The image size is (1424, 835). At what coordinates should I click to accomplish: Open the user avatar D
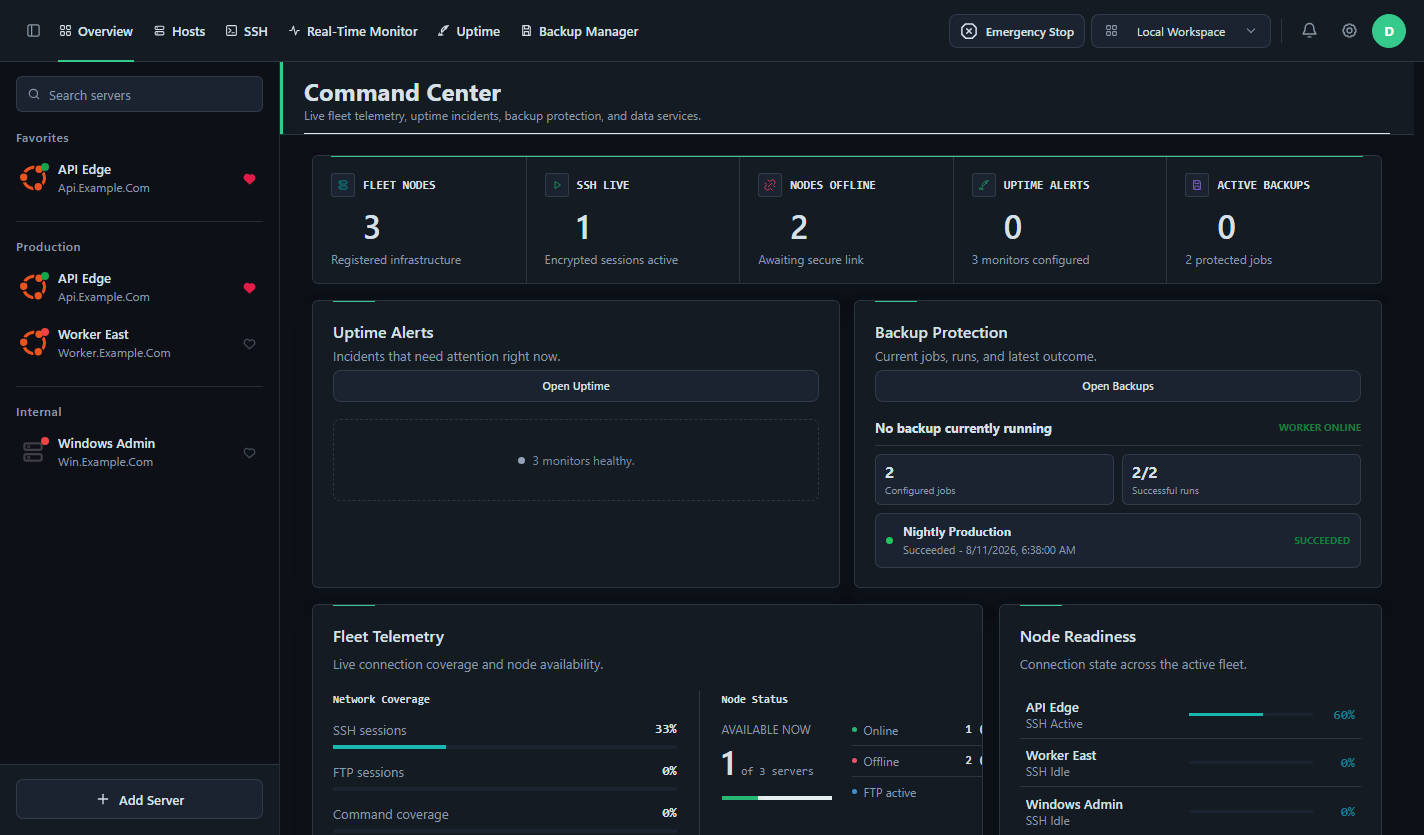[x=1389, y=31]
